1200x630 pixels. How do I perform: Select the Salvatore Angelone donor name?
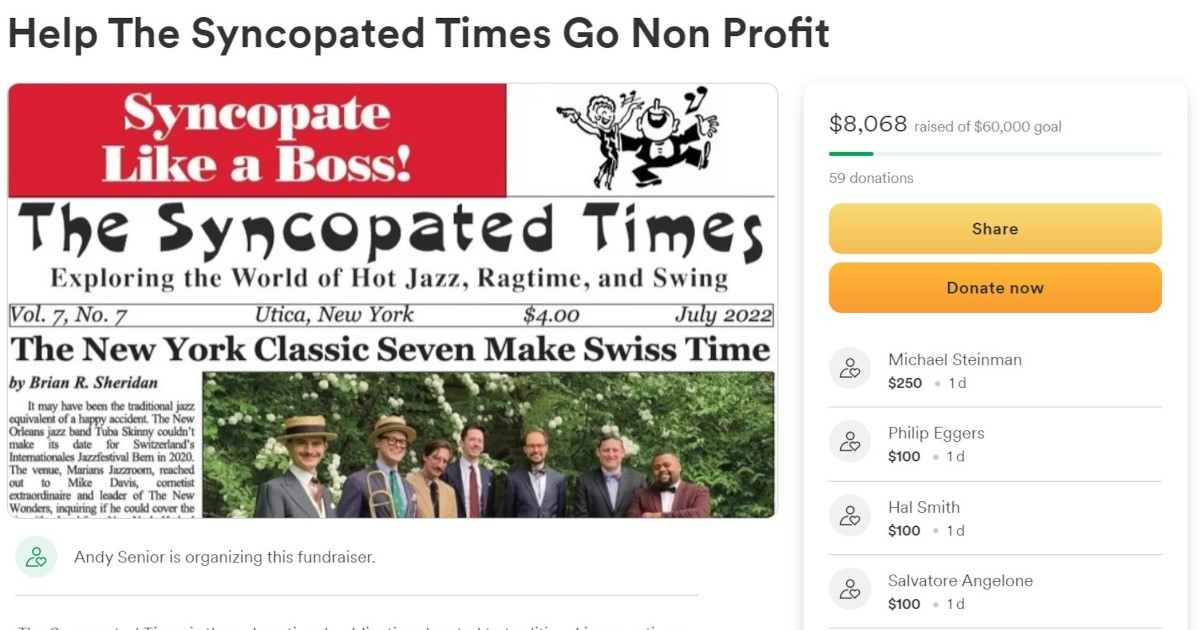click(960, 581)
